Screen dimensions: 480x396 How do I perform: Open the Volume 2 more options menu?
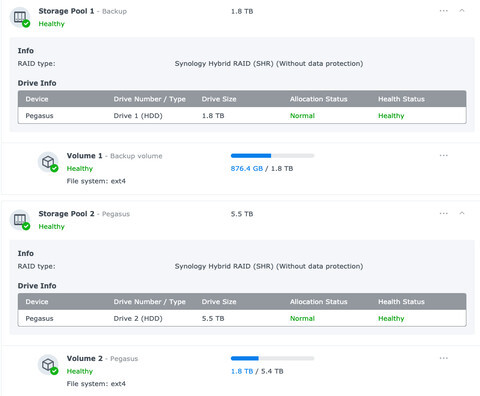(444, 358)
